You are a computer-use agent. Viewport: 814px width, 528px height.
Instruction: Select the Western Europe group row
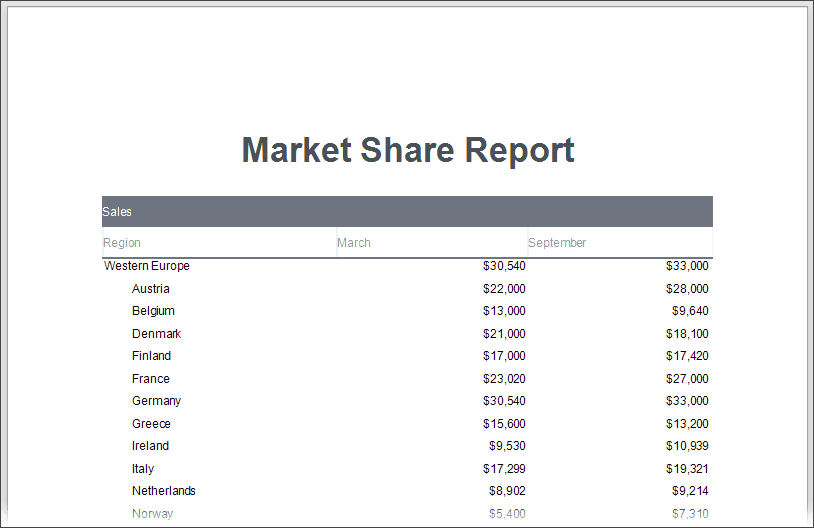[147, 266]
